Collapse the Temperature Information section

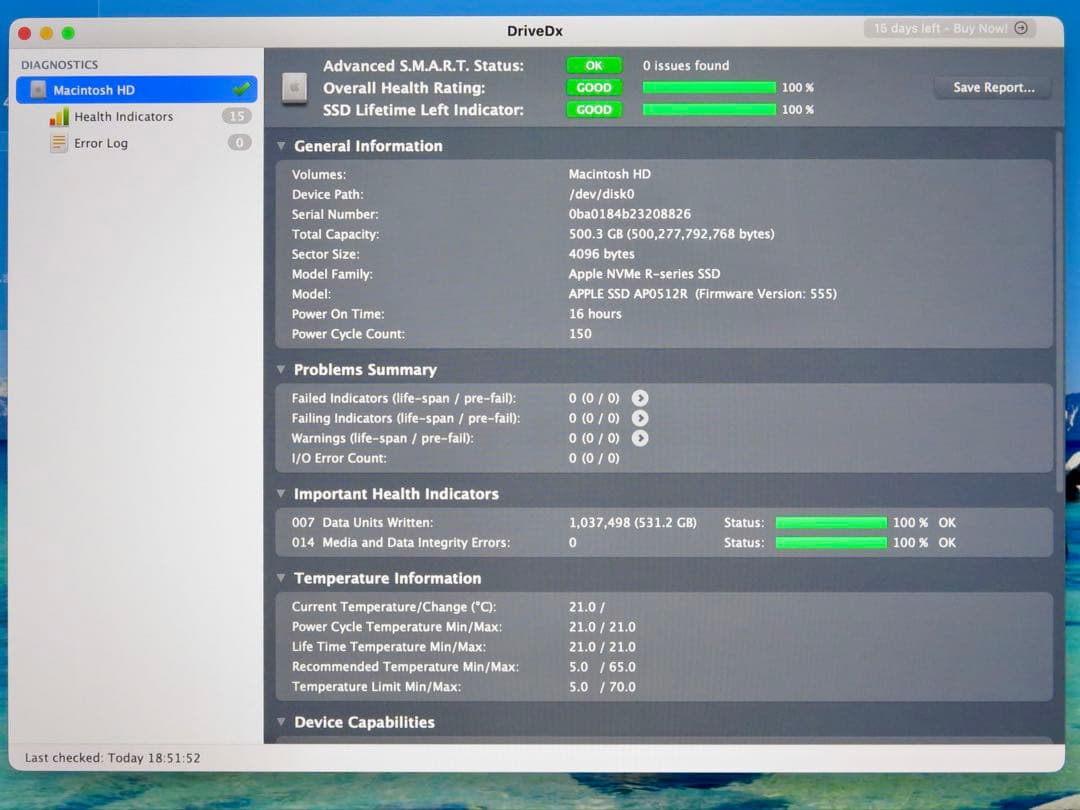pos(281,578)
